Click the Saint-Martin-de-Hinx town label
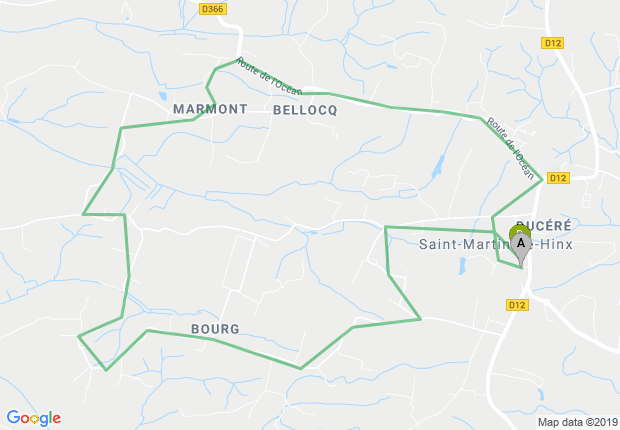 (496, 244)
